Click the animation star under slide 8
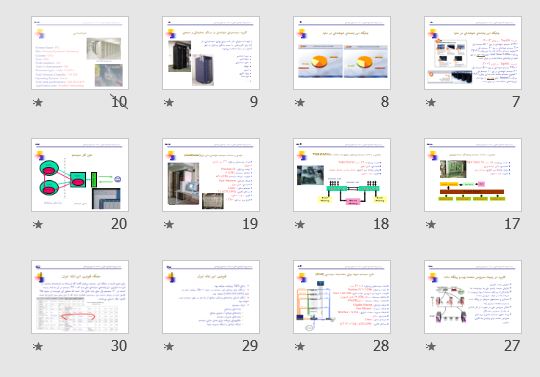Screen dimensions: 540x377 click(300, 102)
